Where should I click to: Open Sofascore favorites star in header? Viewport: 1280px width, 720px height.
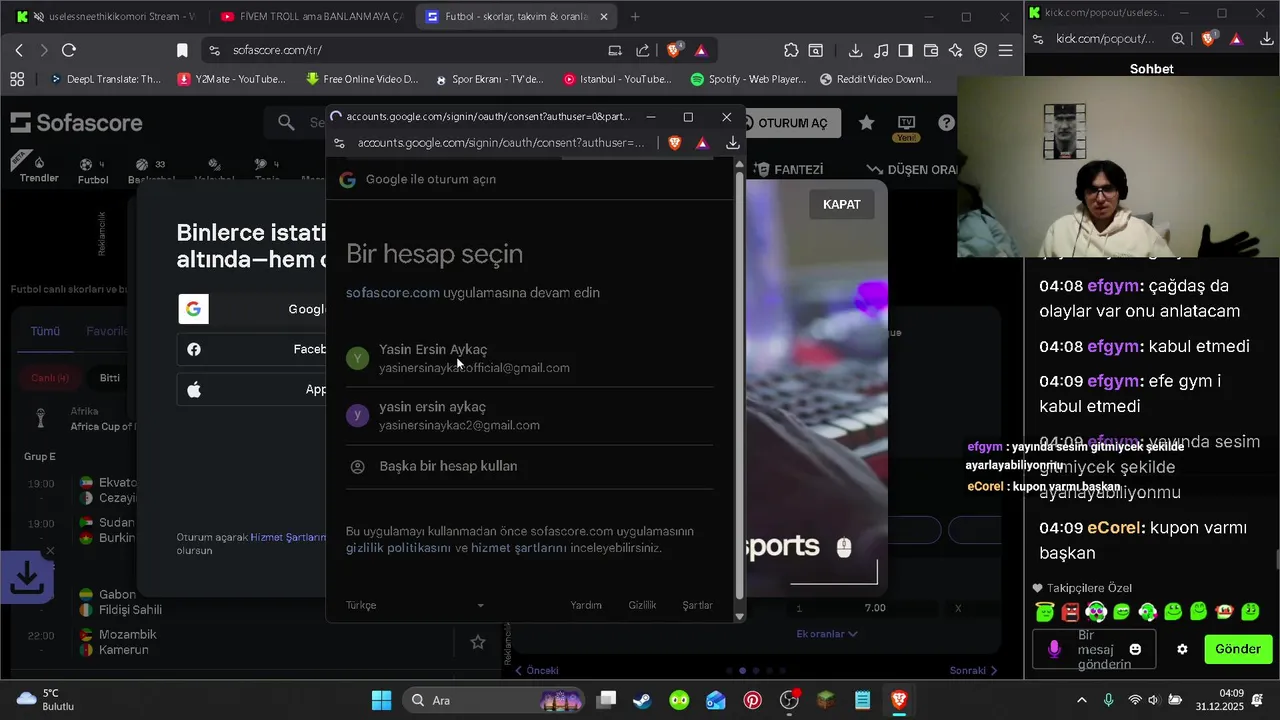866,122
